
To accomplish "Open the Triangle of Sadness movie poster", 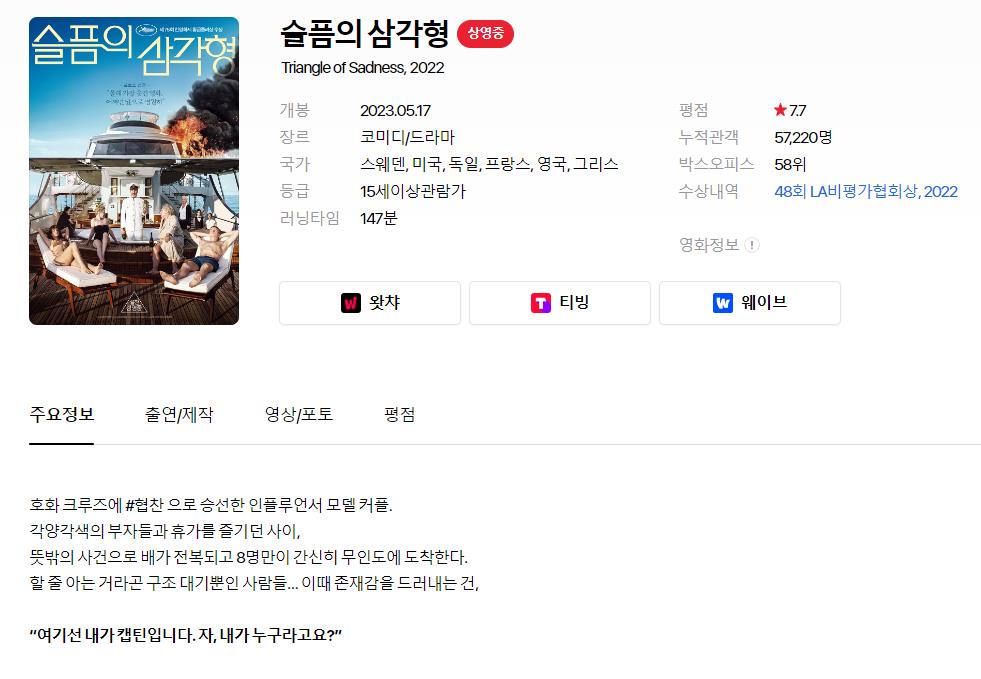I will point(134,171).
